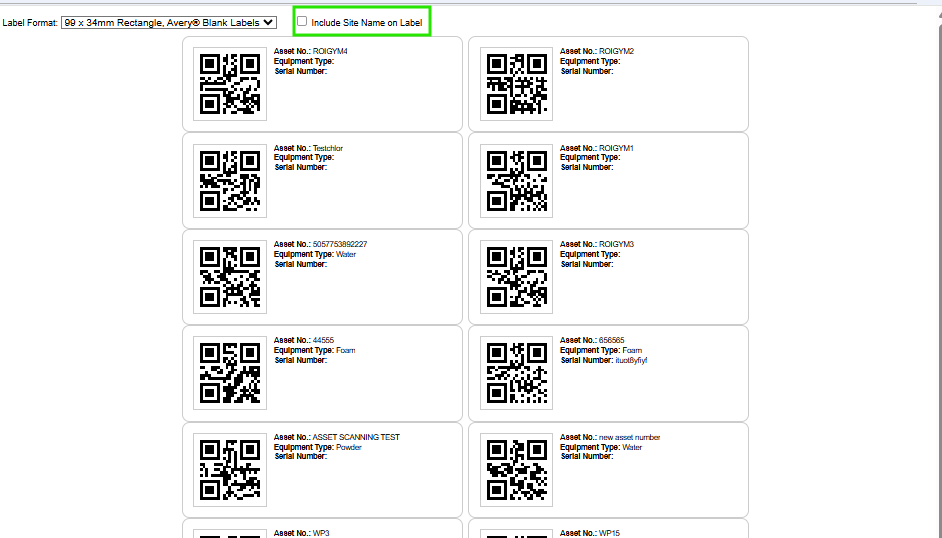Select the asset number text ROIGYM1
The height and width of the screenshot is (538, 942).
616,148
